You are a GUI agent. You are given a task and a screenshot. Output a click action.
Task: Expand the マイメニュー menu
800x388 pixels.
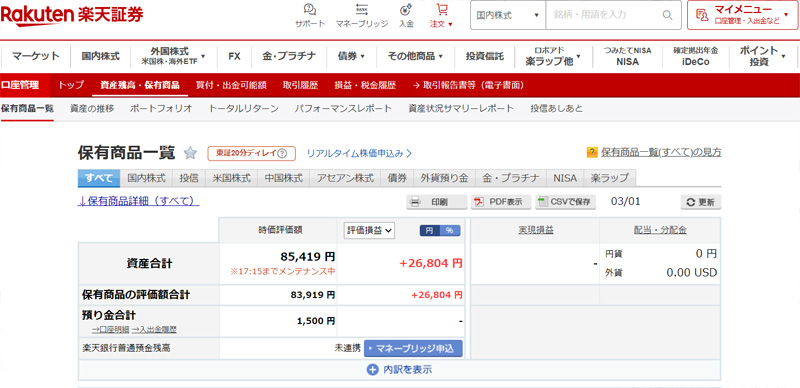(742, 15)
